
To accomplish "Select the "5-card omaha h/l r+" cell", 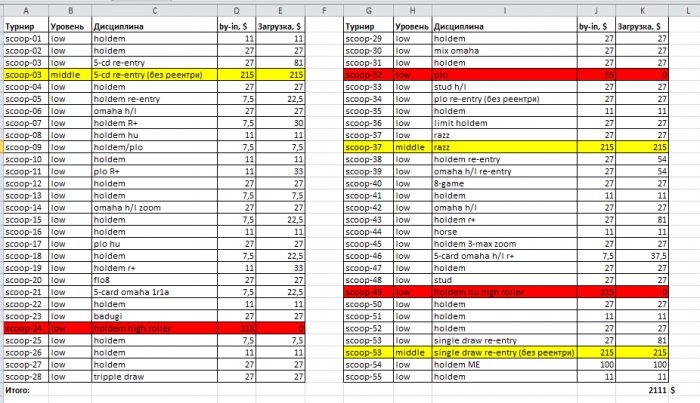I will (x=504, y=256).
